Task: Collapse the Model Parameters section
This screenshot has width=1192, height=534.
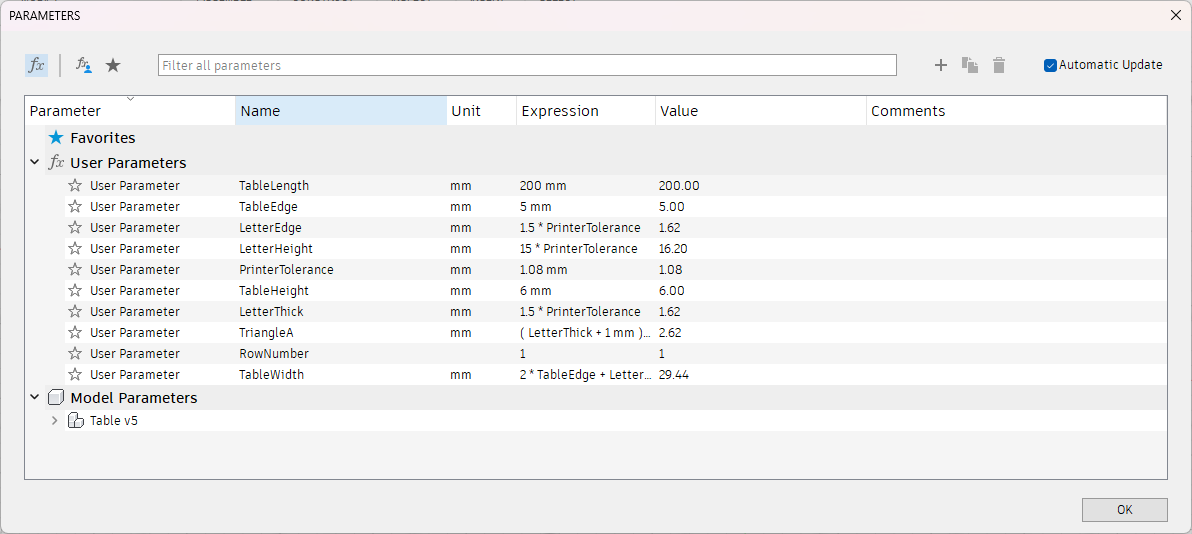Action: pos(35,397)
